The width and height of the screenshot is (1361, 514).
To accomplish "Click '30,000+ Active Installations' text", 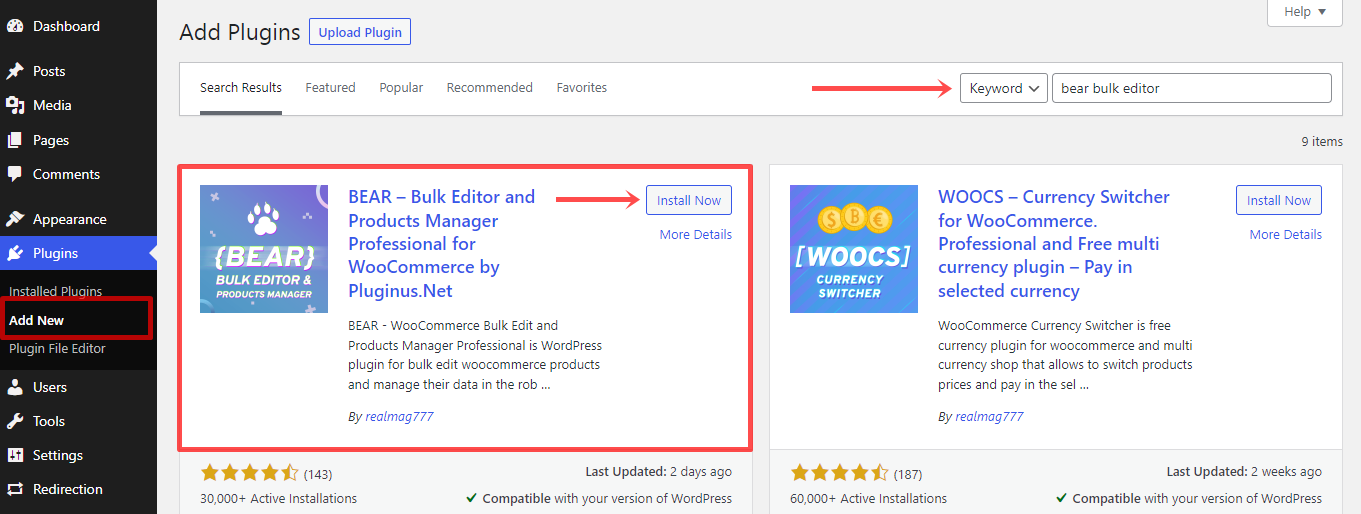I will pos(278,498).
